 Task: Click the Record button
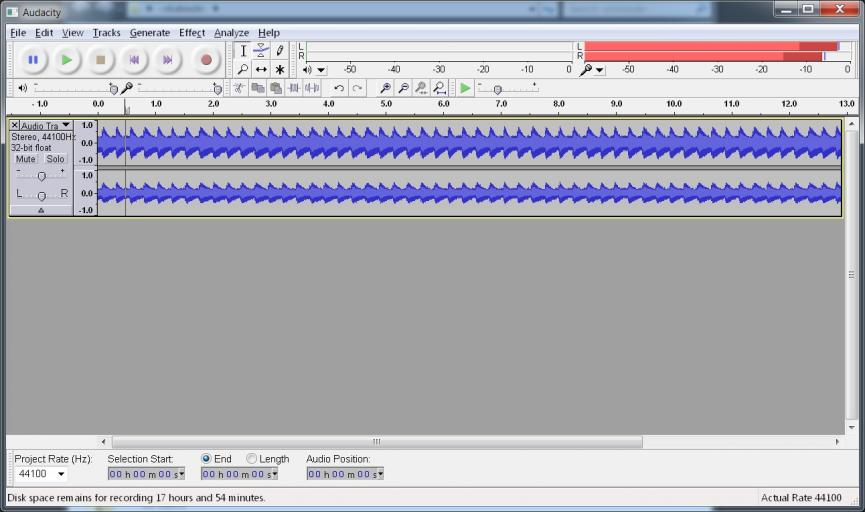206,60
